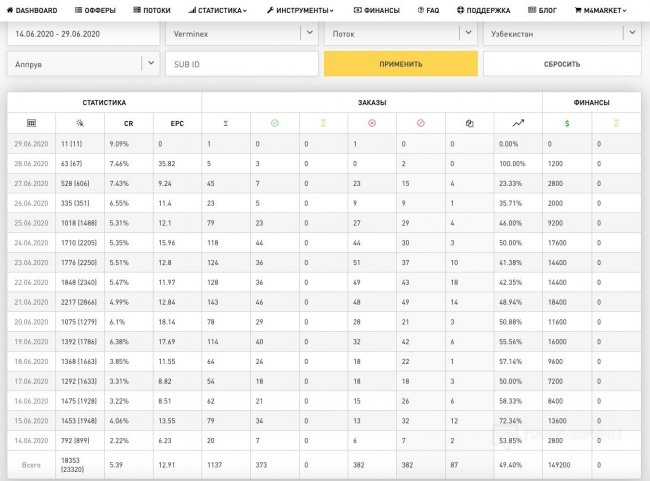Click the green dollar earnings icon
650x481 pixels.
(566, 123)
